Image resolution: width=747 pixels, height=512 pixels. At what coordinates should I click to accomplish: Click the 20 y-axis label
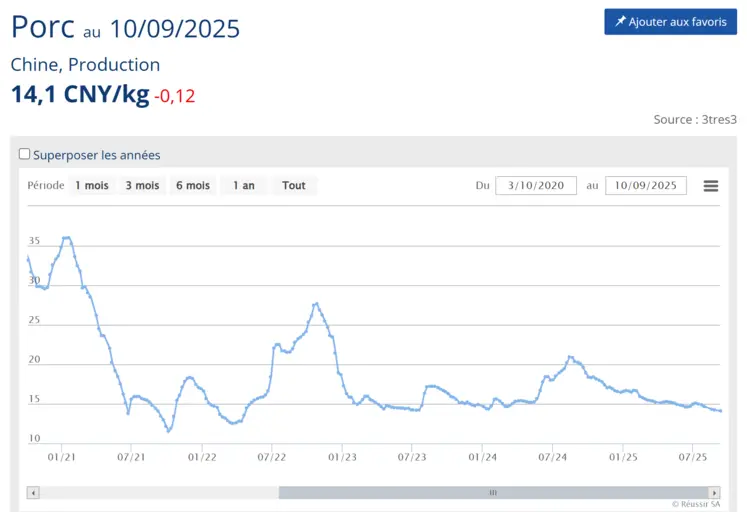coord(34,359)
